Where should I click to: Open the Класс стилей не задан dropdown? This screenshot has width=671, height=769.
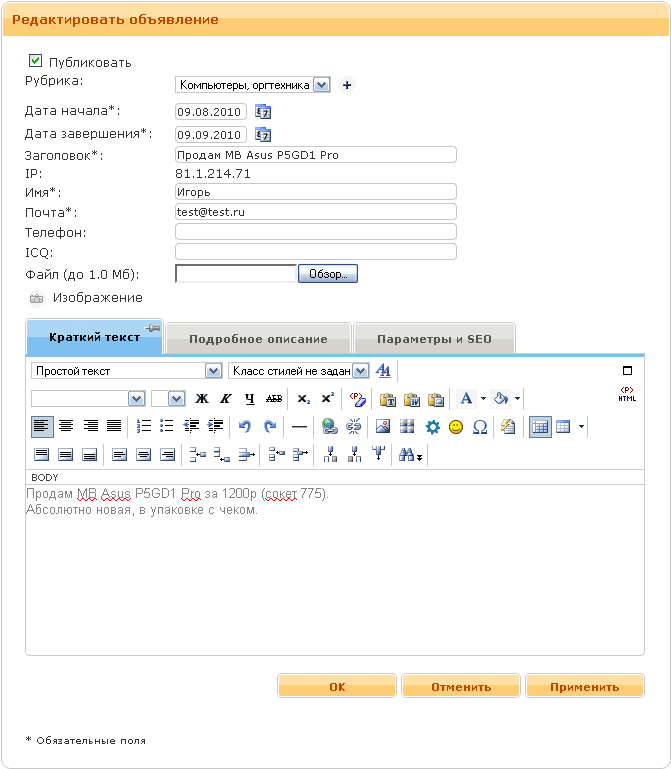pos(360,371)
